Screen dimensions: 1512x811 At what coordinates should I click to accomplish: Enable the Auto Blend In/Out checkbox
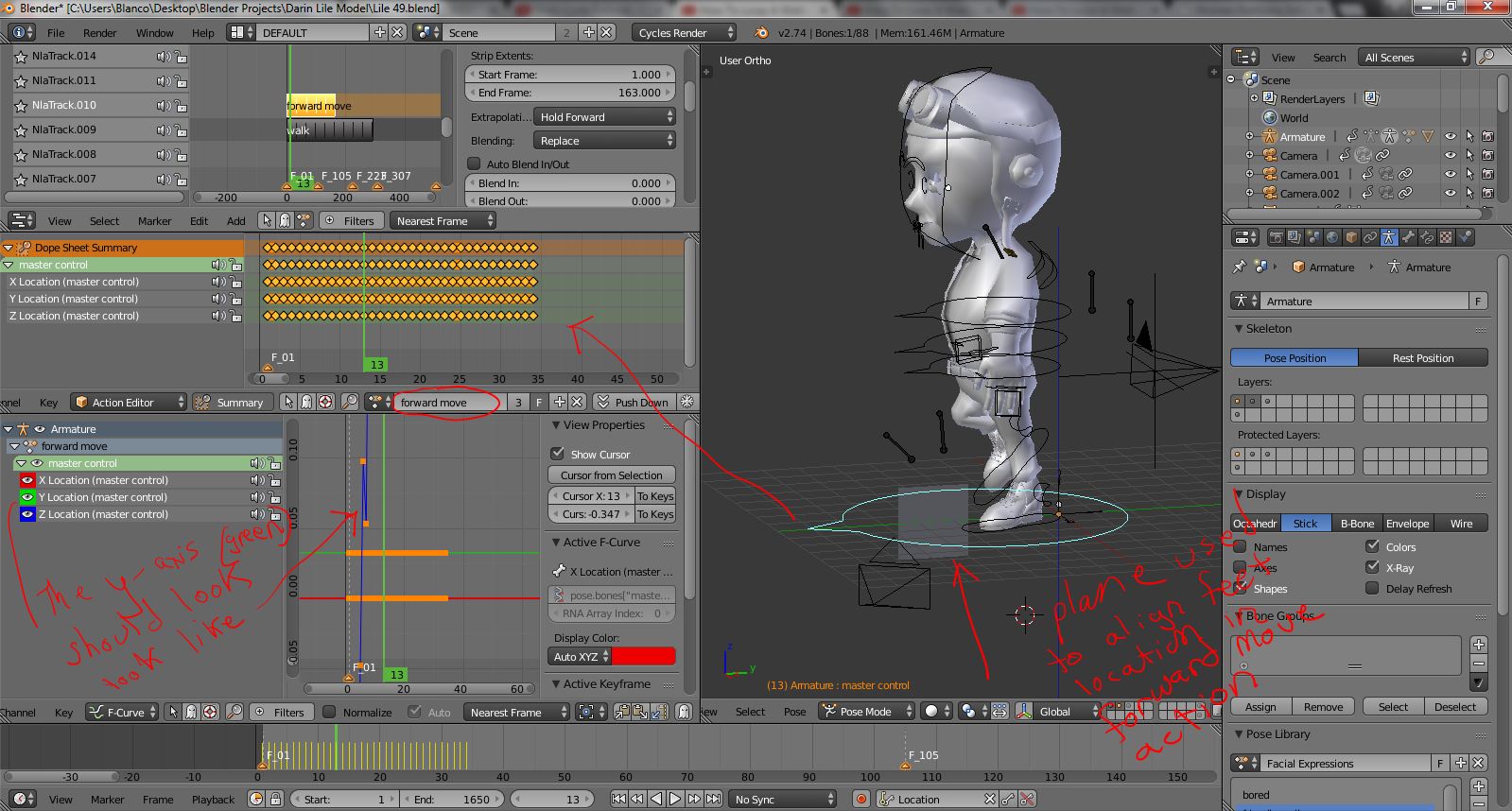click(475, 164)
